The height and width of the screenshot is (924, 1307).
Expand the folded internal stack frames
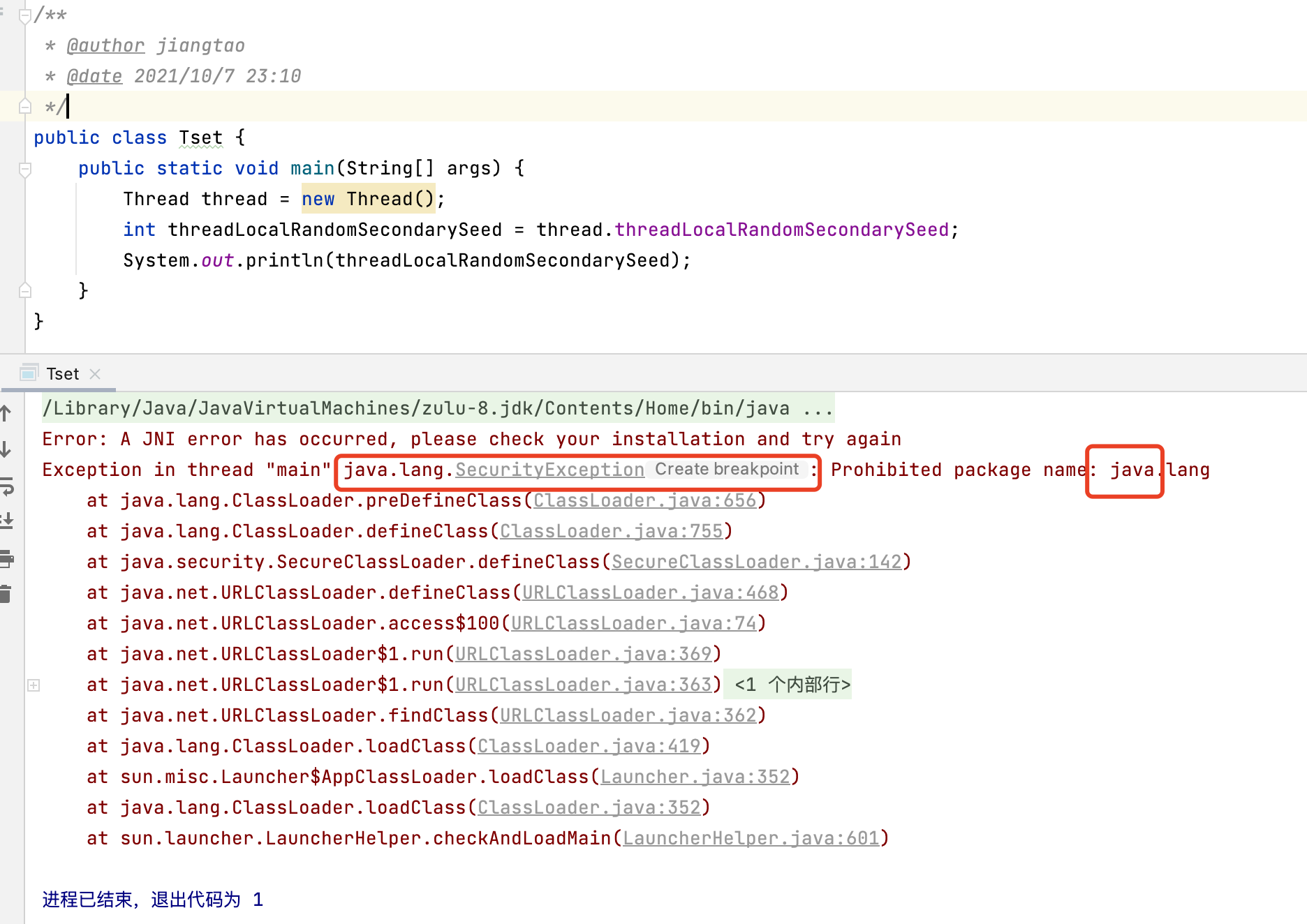[34, 685]
